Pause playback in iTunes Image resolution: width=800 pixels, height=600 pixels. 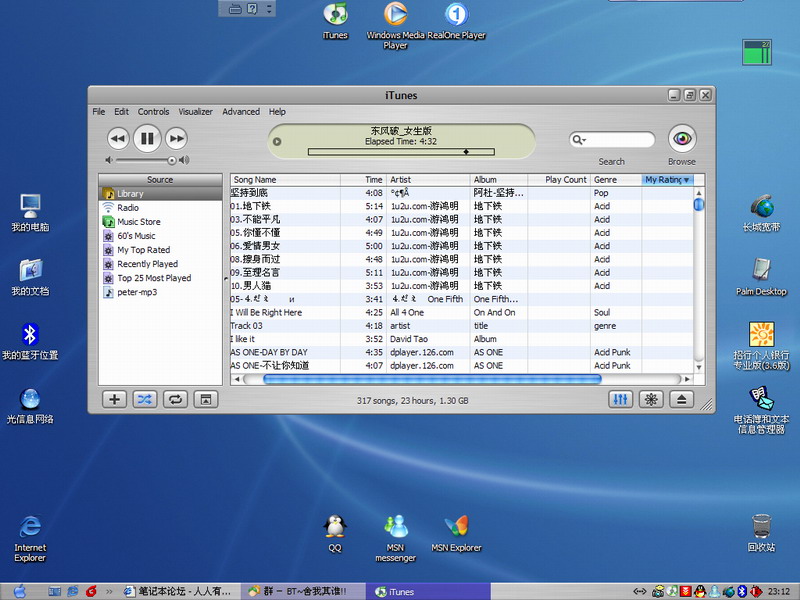[x=147, y=138]
